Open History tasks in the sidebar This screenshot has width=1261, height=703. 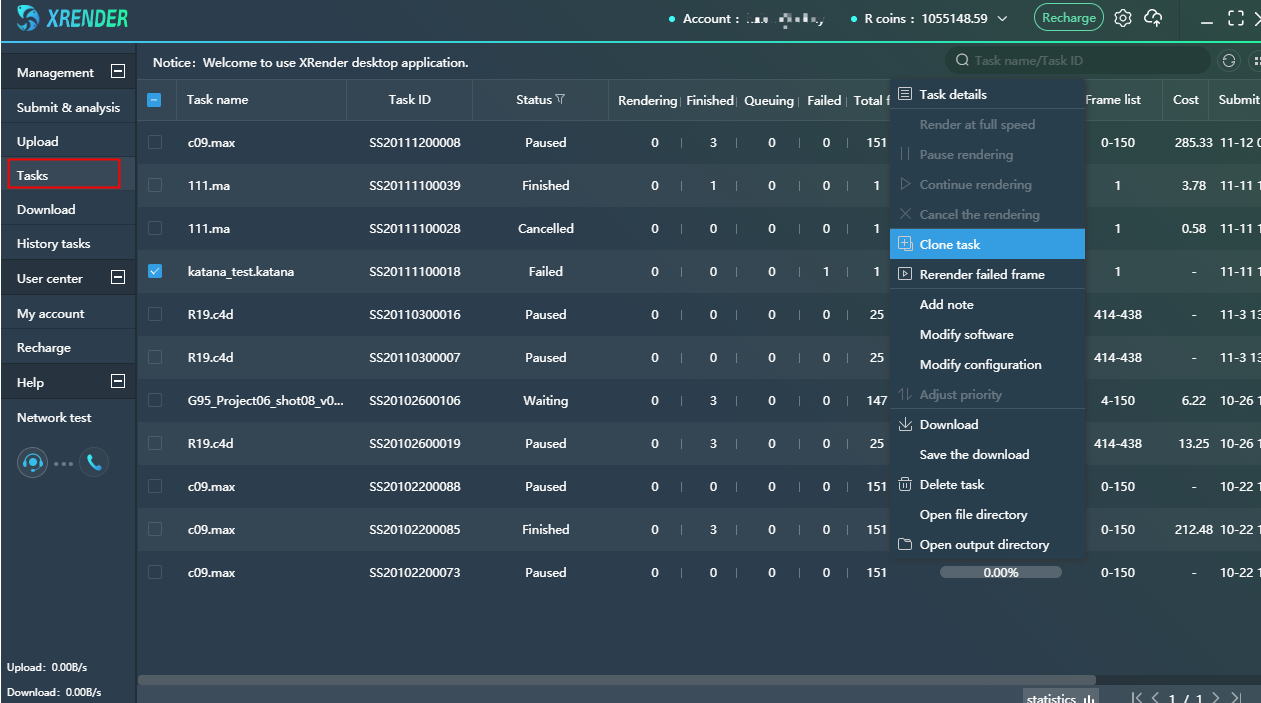click(53, 243)
